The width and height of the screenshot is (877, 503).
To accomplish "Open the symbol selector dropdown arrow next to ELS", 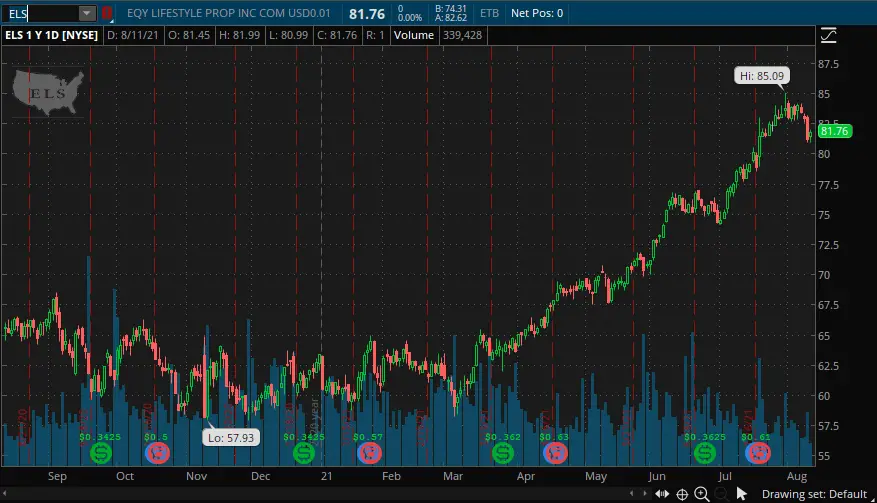I will 87,13.
